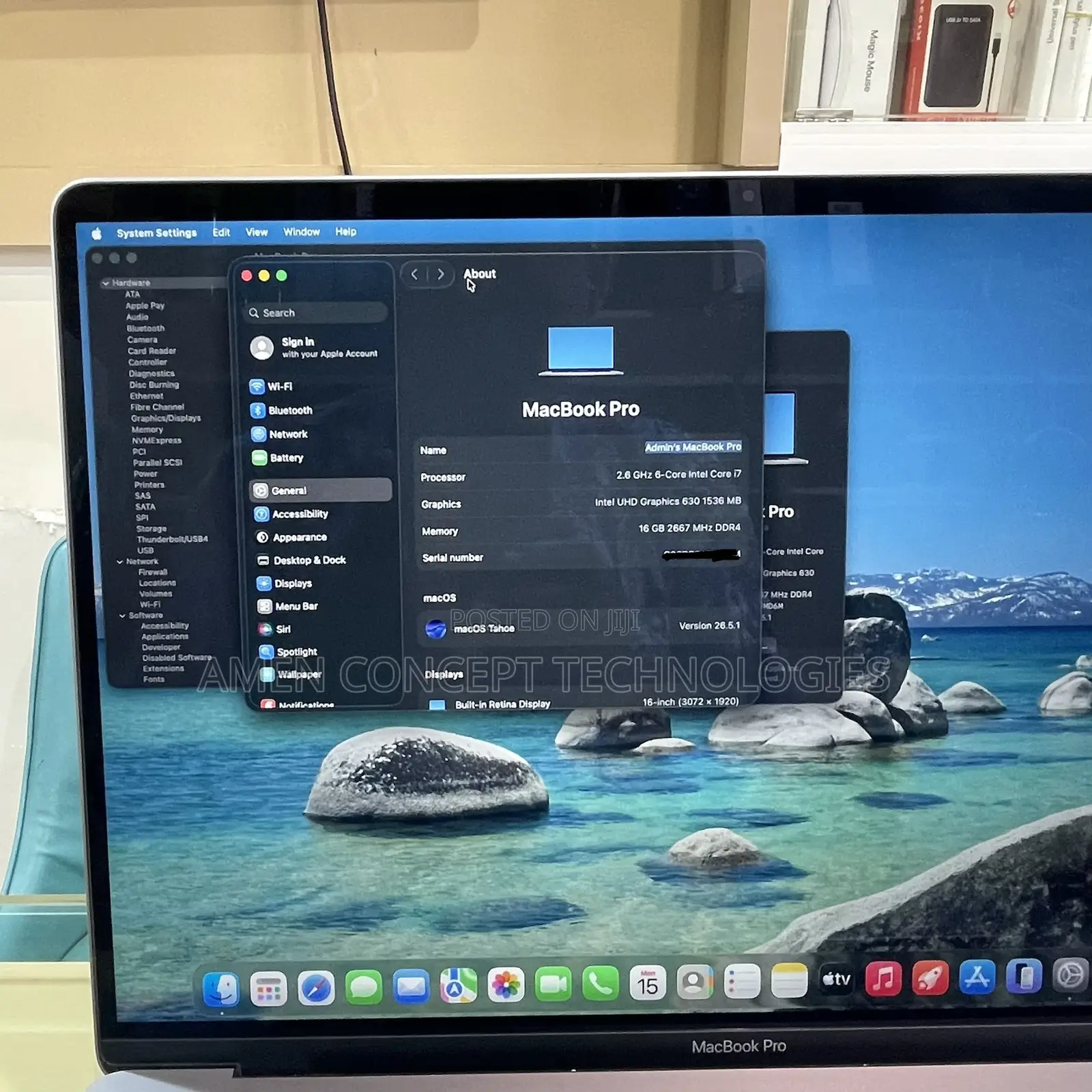The height and width of the screenshot is (1092, 1092).
Task: Open Wallpaper settings in sidebar
Action: point(291,674)
